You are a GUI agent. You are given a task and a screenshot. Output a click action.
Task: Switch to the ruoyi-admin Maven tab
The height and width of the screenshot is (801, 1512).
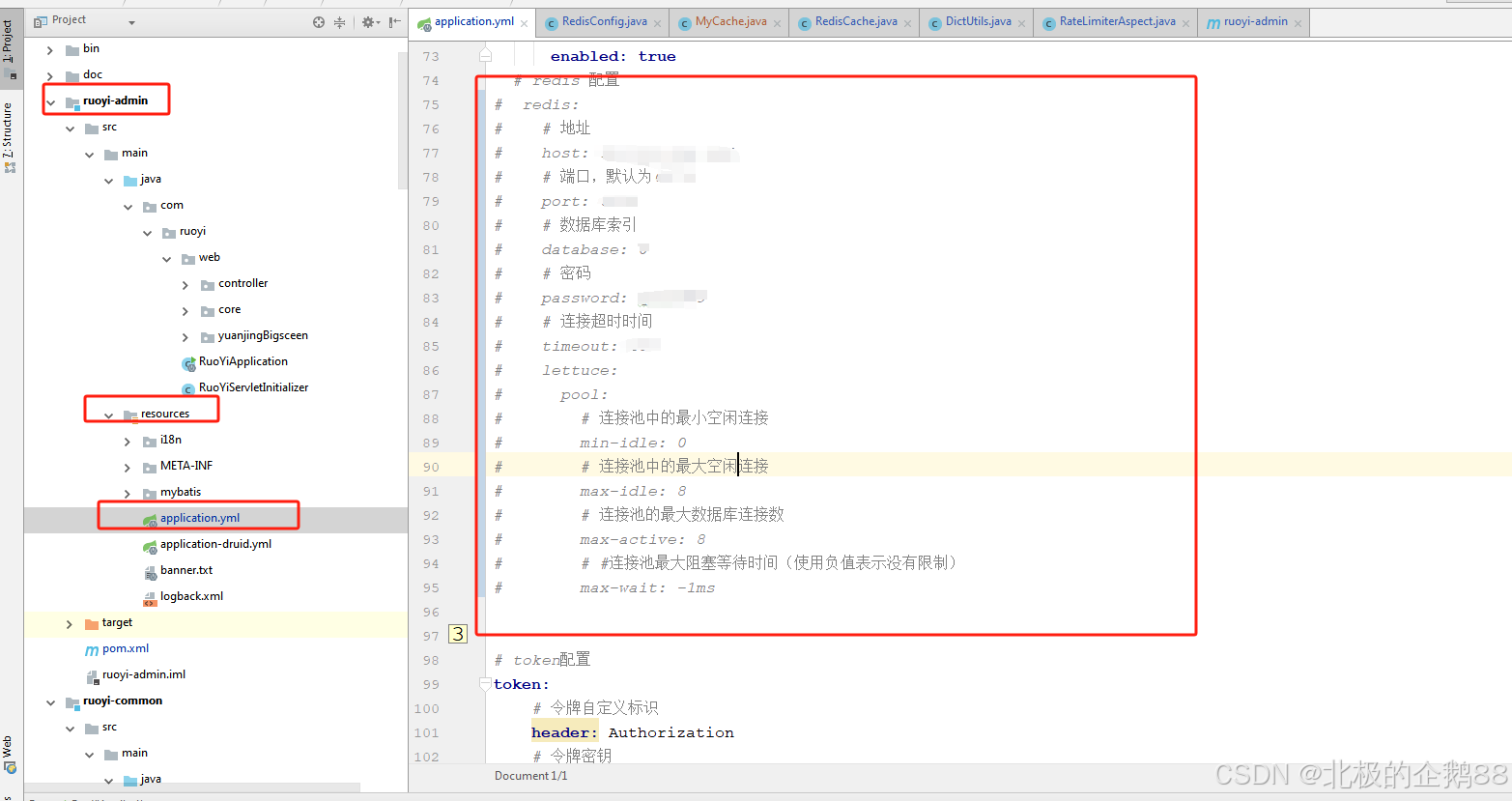(x=1254, y=22)
